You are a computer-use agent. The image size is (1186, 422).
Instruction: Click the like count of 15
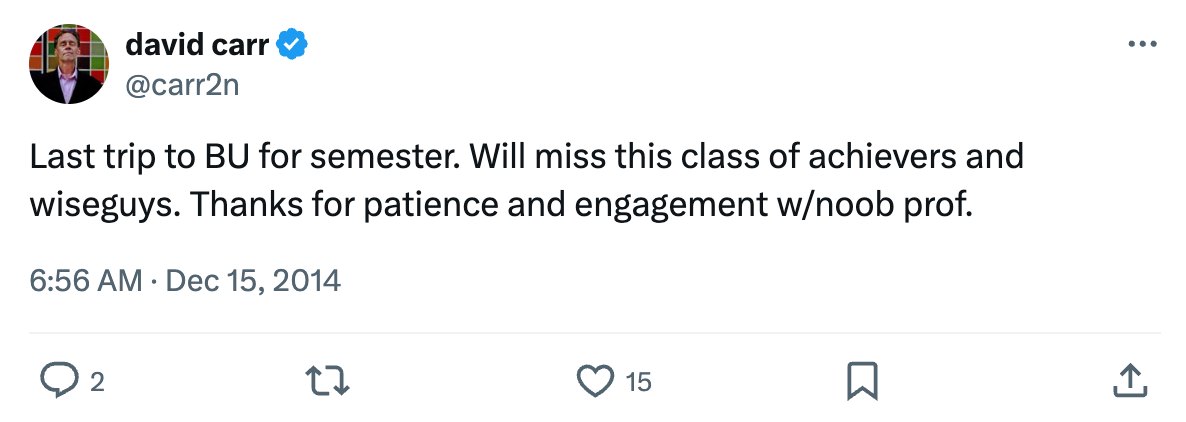coord(639,381)
